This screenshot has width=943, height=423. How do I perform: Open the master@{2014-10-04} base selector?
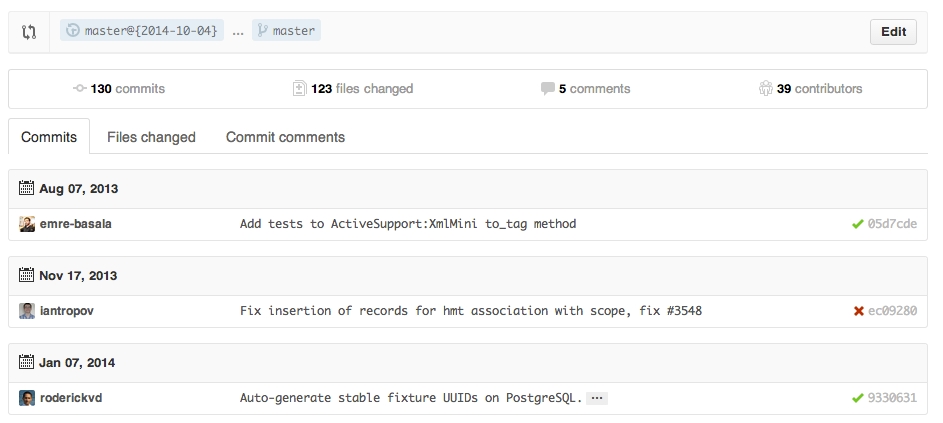142,31
